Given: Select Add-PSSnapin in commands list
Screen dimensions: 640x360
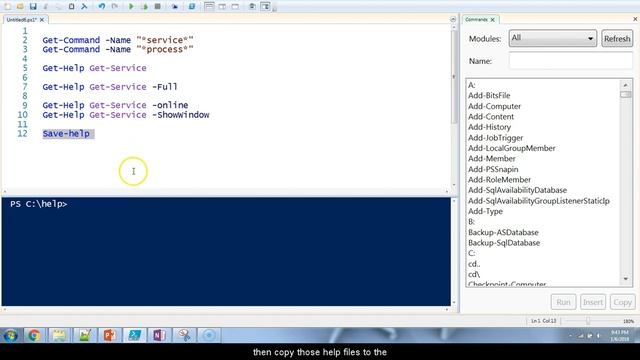Looking at the screenshot, I should [x=493, y=169].
